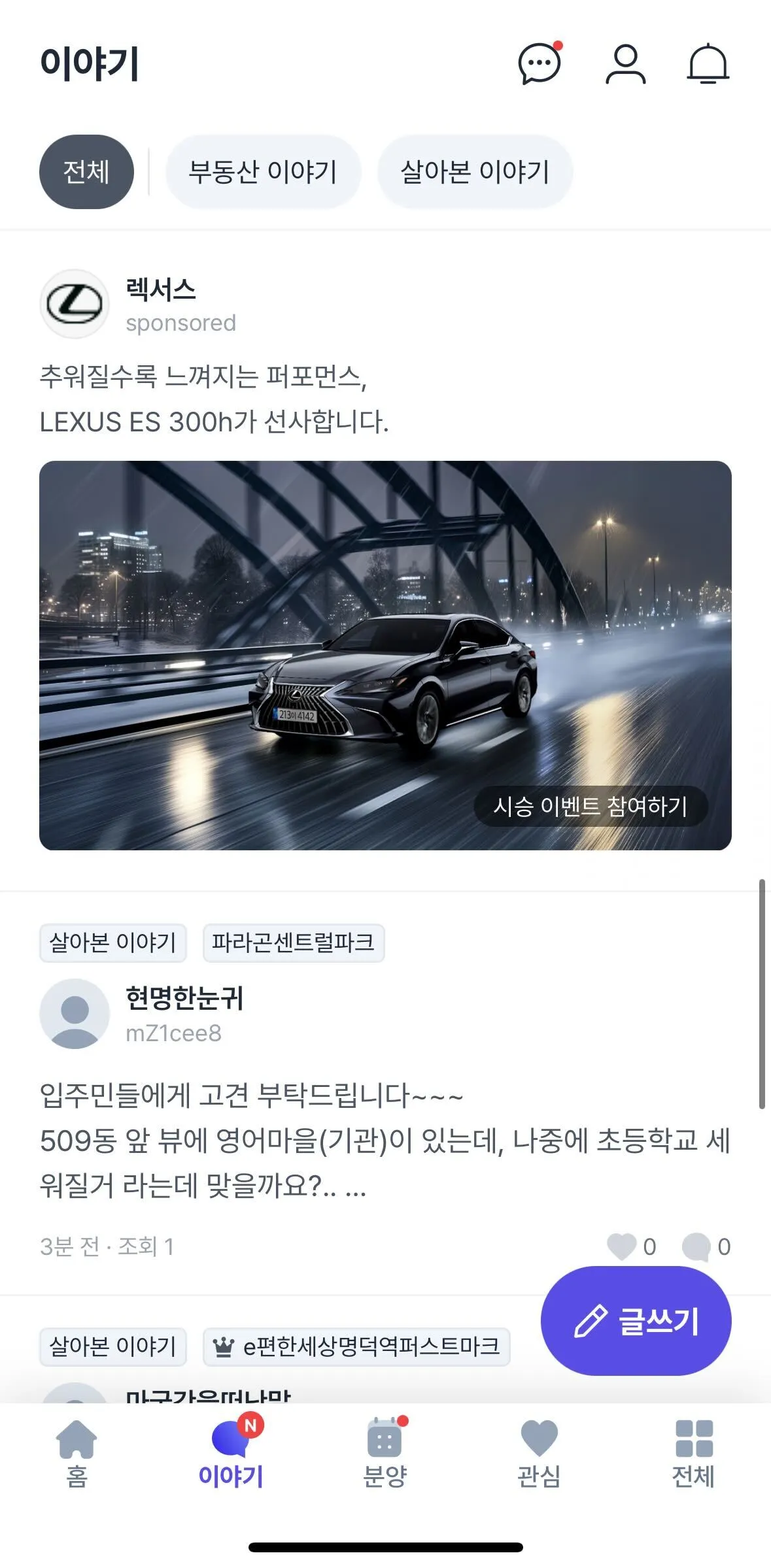Filter by 살아본 이야기 chip at top
Screen dimensions: 771x1568
tap(475, 172)
